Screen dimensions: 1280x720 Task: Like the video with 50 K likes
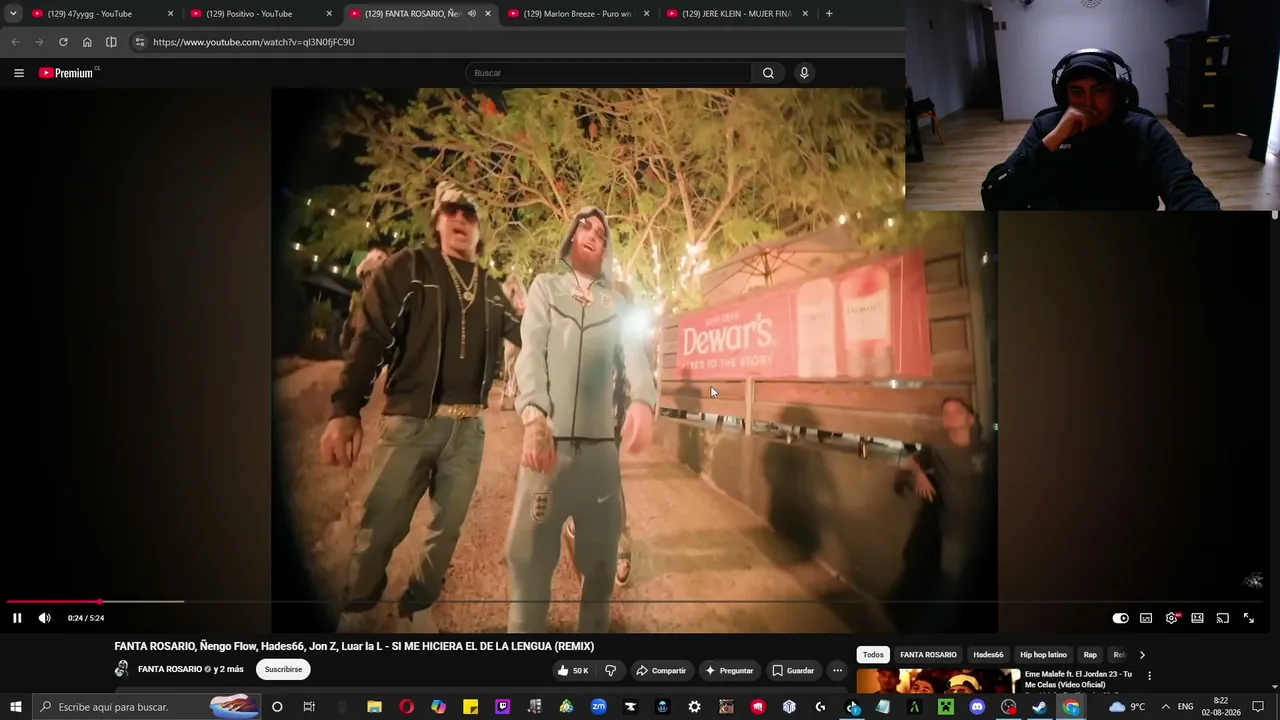point(573,670)
